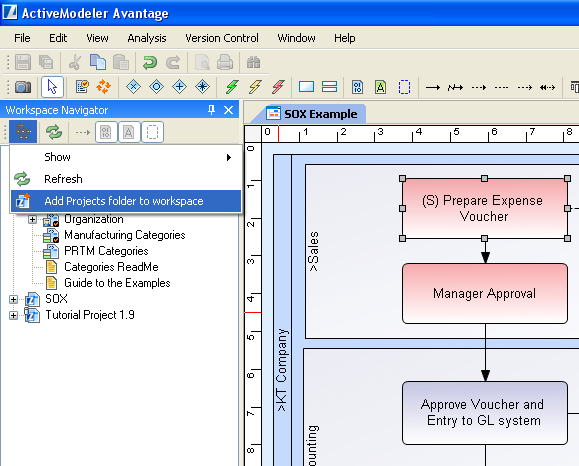579x466 pixels.
Task: Open the Help menu
Action: [x=345, y=38]
